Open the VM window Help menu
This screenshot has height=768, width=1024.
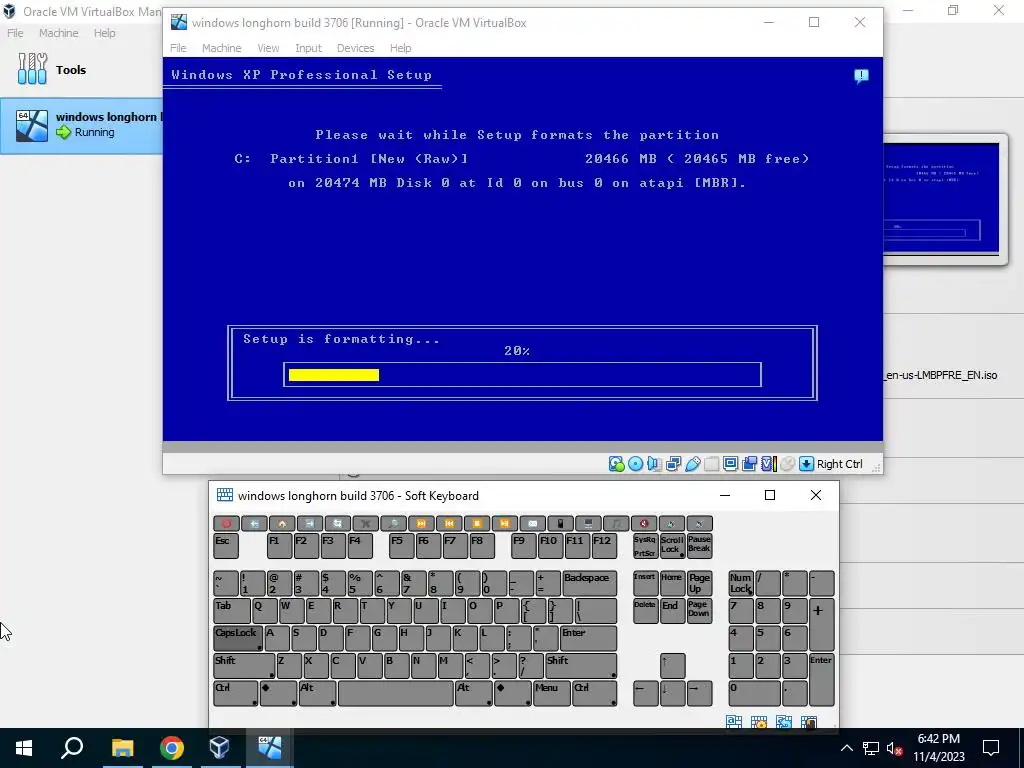[400, 48]
